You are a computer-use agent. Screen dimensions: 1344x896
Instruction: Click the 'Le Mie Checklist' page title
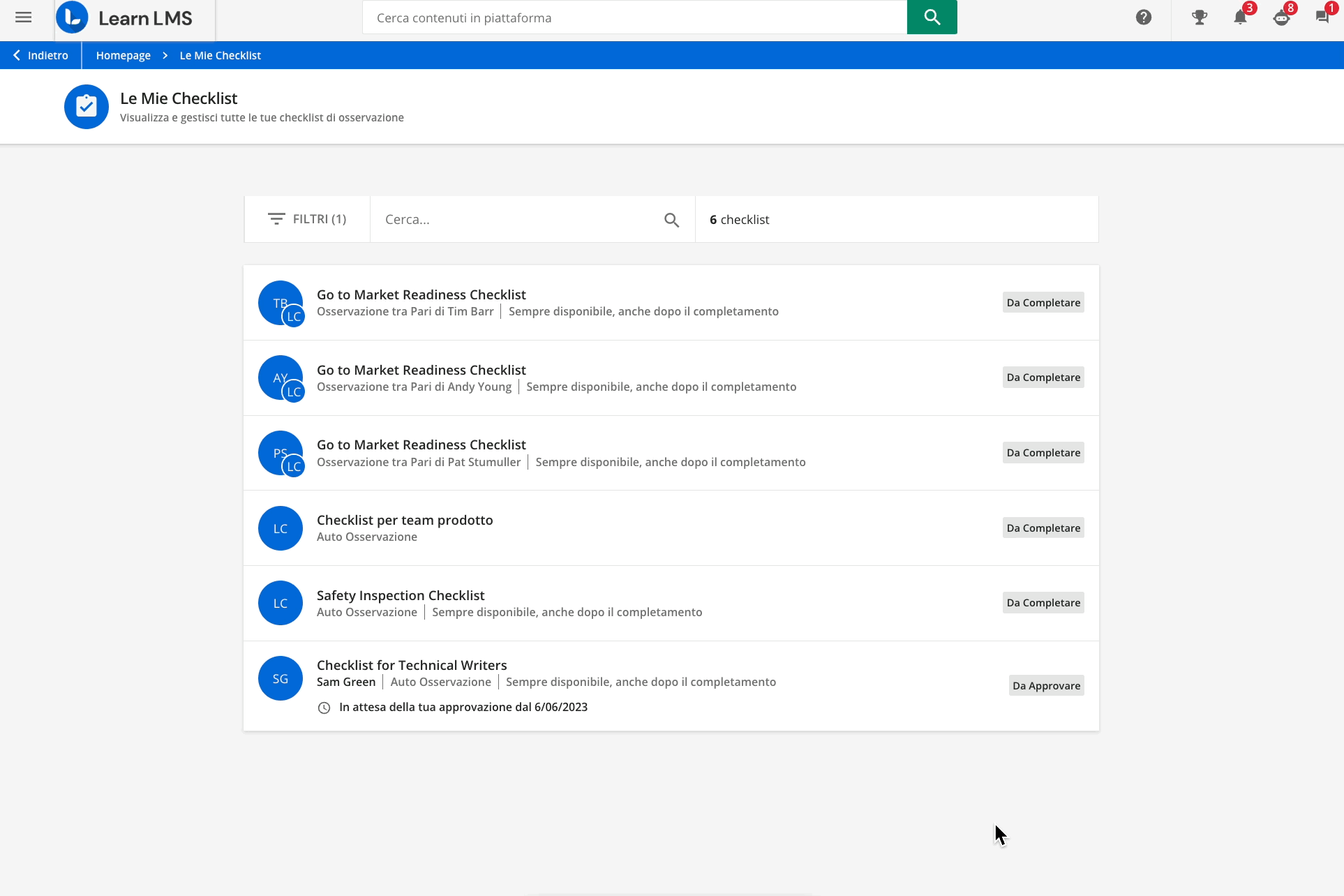click(x=179, y=98)
